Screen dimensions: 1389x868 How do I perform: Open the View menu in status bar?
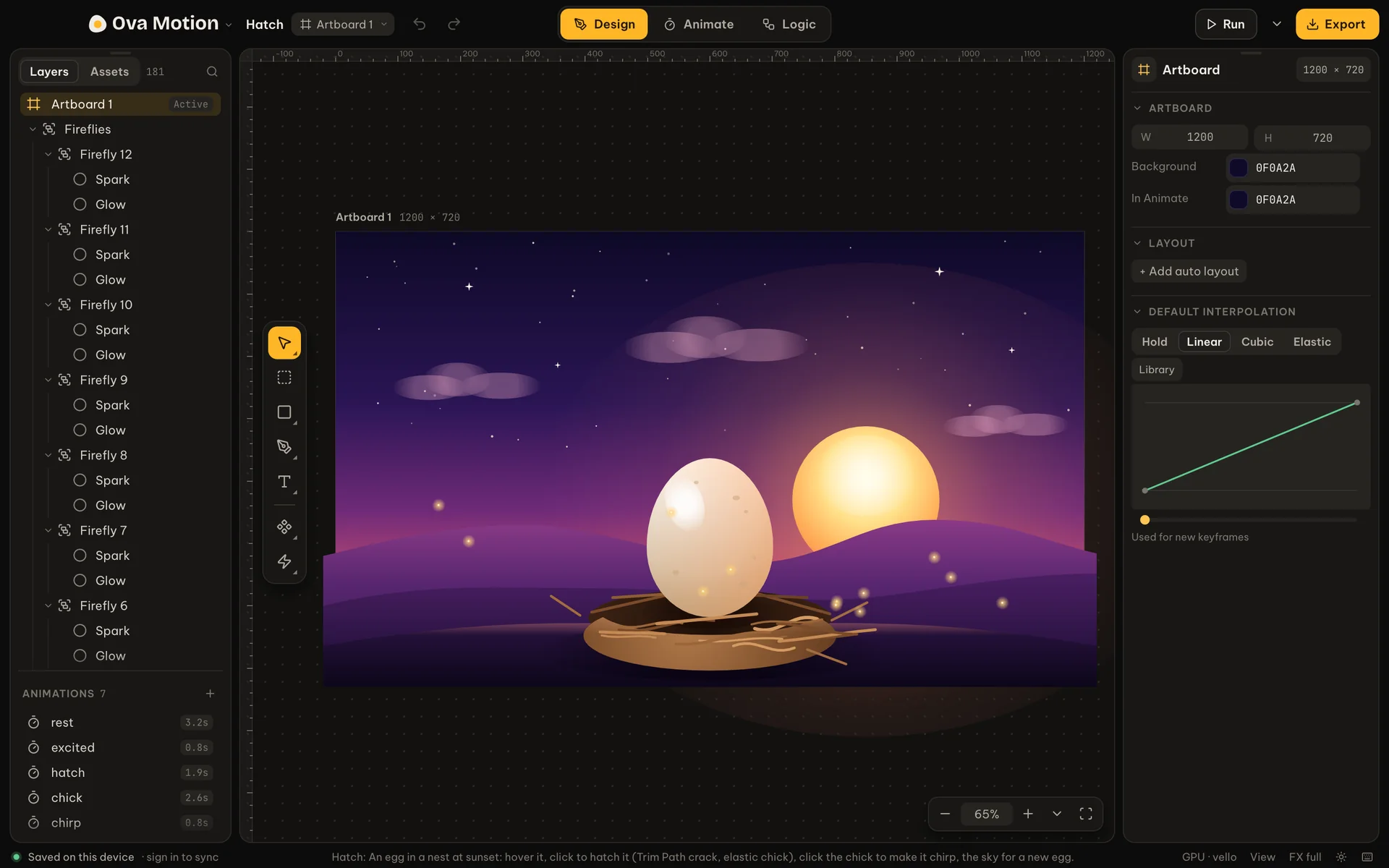1262,857
